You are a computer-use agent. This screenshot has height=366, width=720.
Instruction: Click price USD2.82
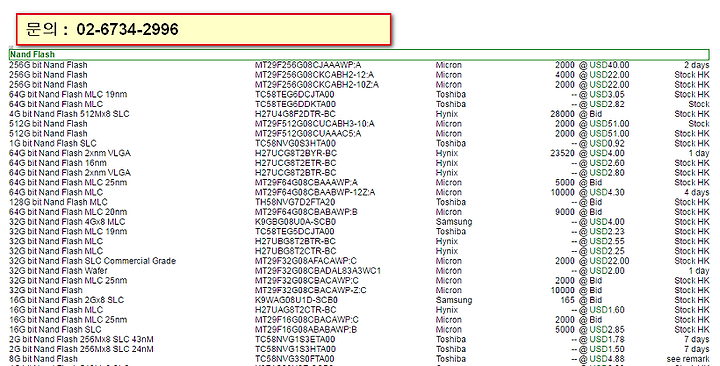(x=607, y=104)
